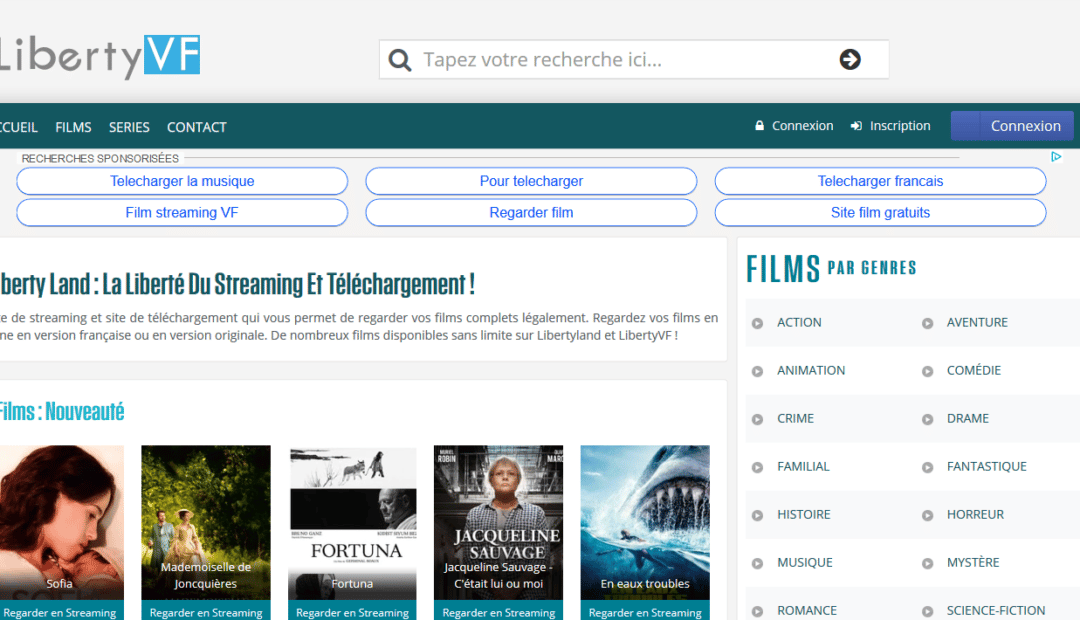Screen dimensions: 1080x620
Task: Click the Connexion text link in navbar
Action: click(802, 126)
